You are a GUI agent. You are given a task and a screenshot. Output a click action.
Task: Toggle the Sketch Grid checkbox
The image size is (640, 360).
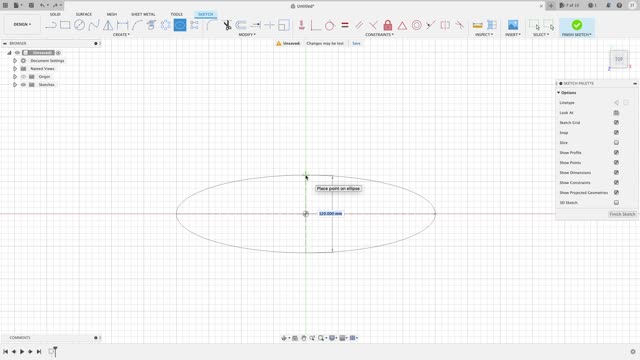coord(616,122)
